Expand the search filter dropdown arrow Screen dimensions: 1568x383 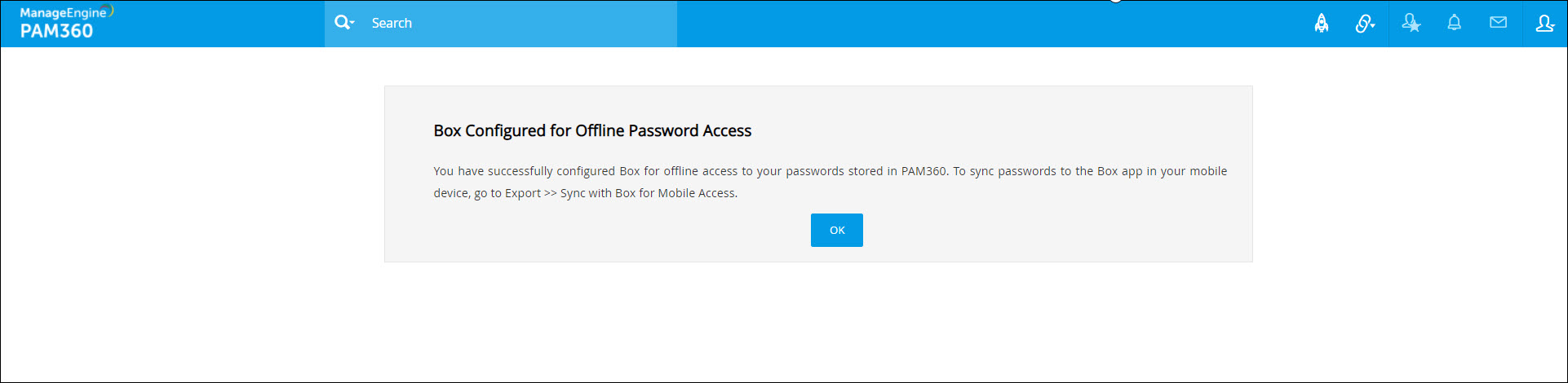352,23
